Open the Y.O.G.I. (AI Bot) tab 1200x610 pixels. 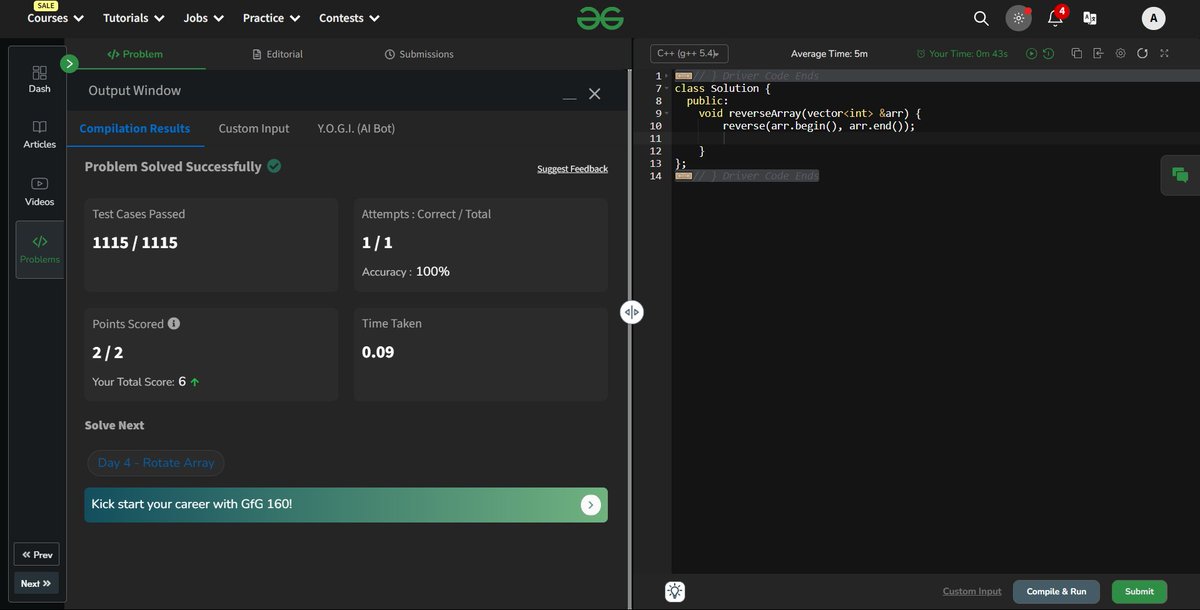click(356, 129)
